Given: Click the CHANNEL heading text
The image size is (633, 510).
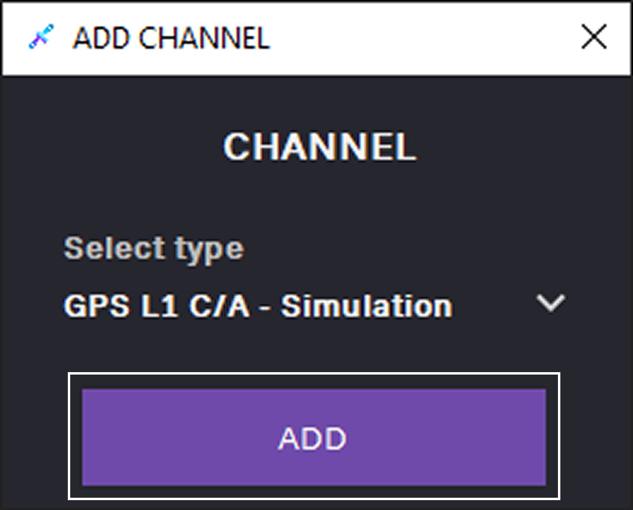Looking at the screenshot, I should pyautogui.click(x=319, y=148).
